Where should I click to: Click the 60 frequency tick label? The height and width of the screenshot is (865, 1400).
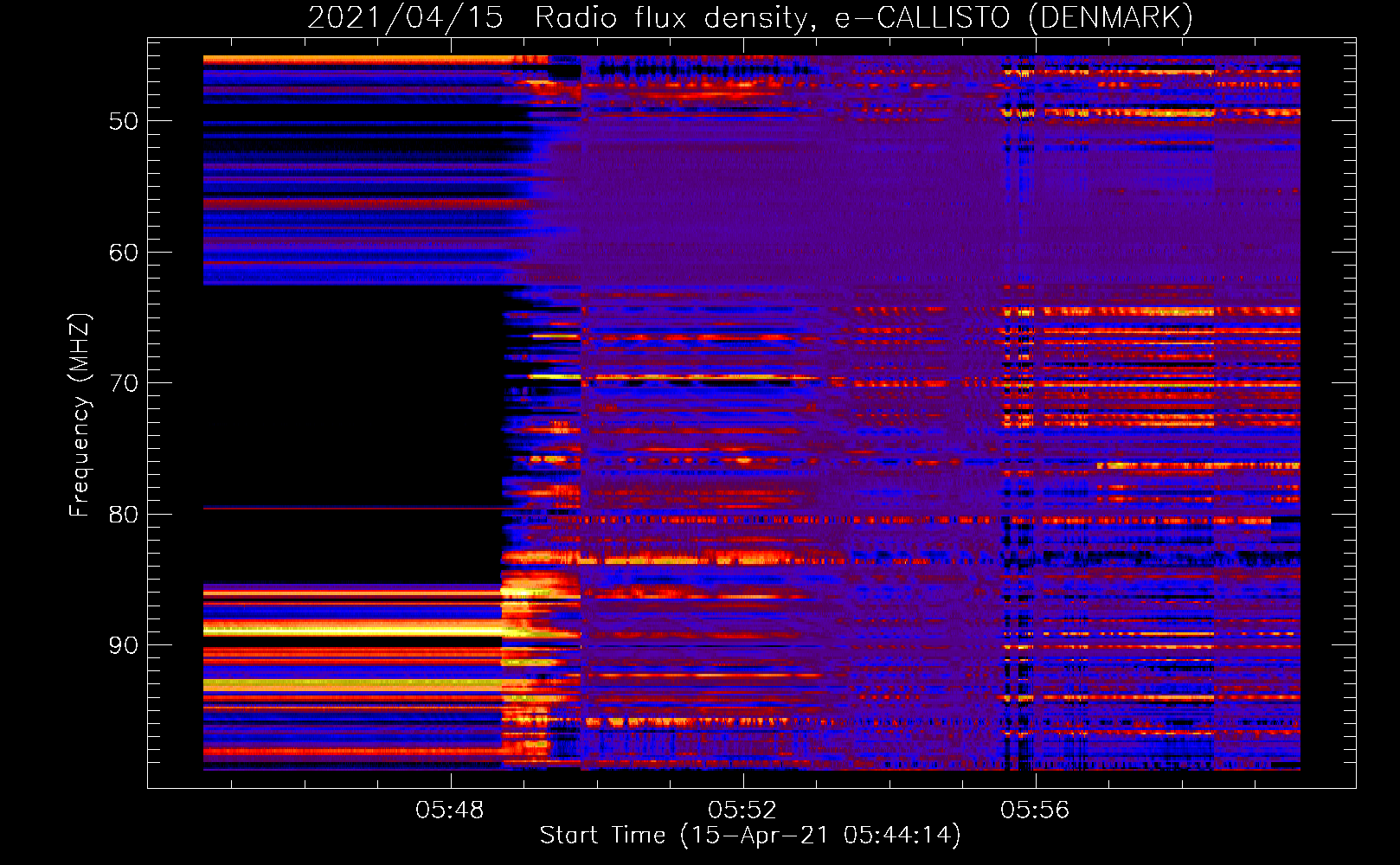pos(124,253)
